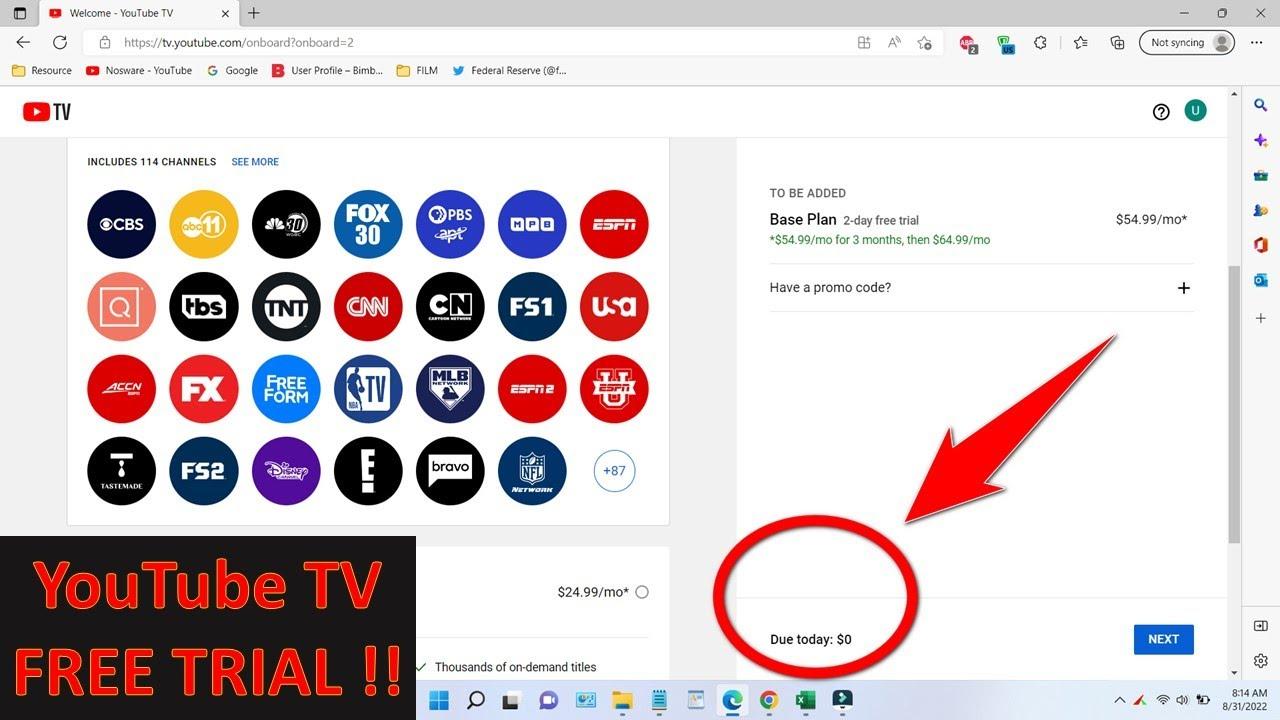Switch to the Welcome - YouTube TV tab
Viewport: 1280px width, 720px height.
pyautogui.click(x=130, y=13)
